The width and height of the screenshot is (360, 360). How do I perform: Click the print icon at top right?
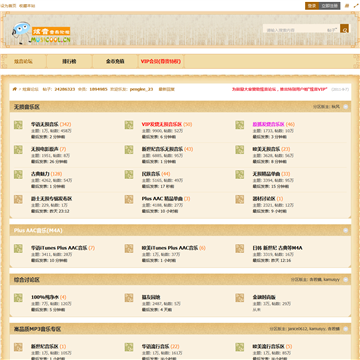[347, 6]
